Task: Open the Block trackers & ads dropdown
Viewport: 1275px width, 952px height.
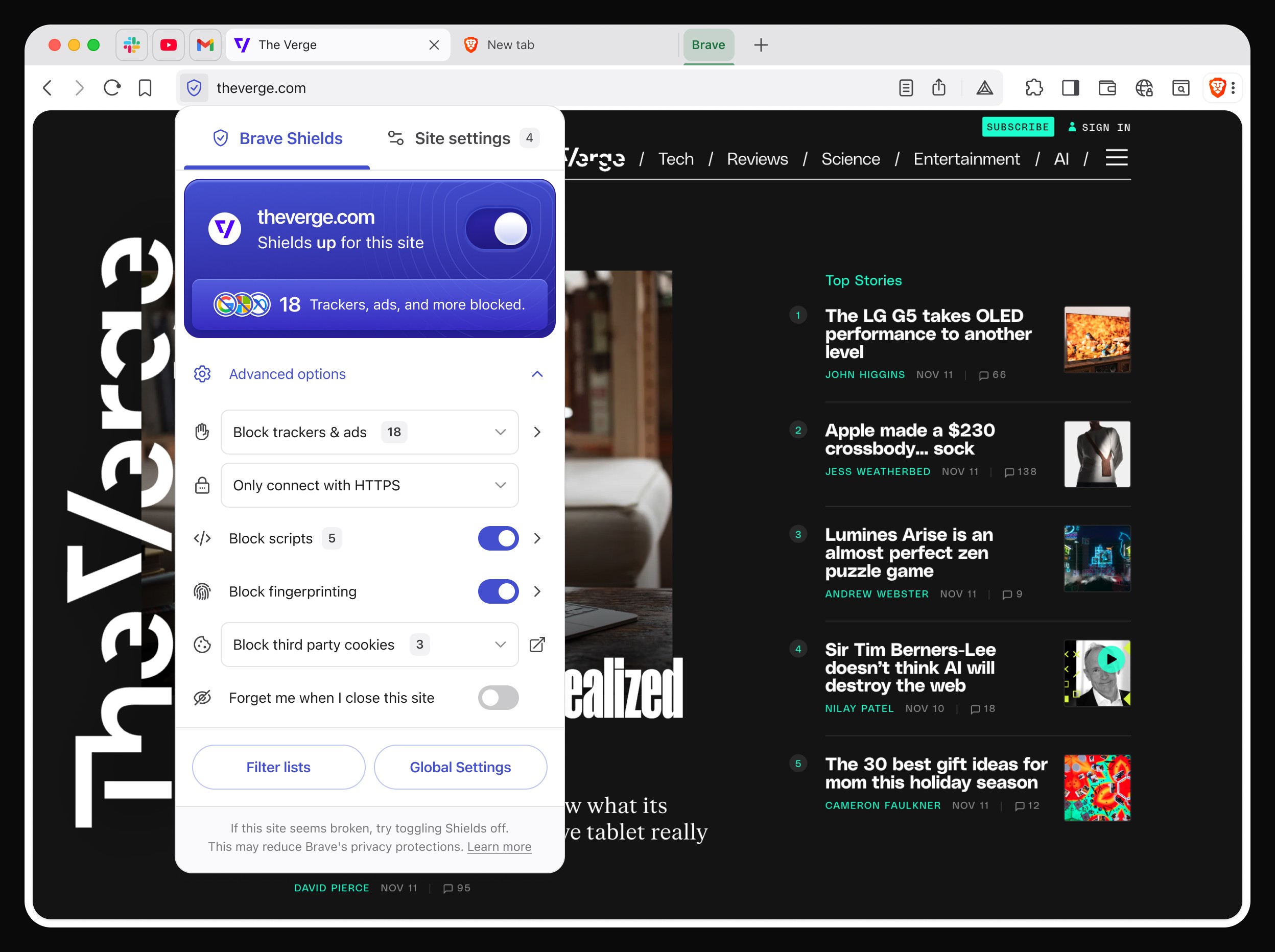Action: coord(369,432)
